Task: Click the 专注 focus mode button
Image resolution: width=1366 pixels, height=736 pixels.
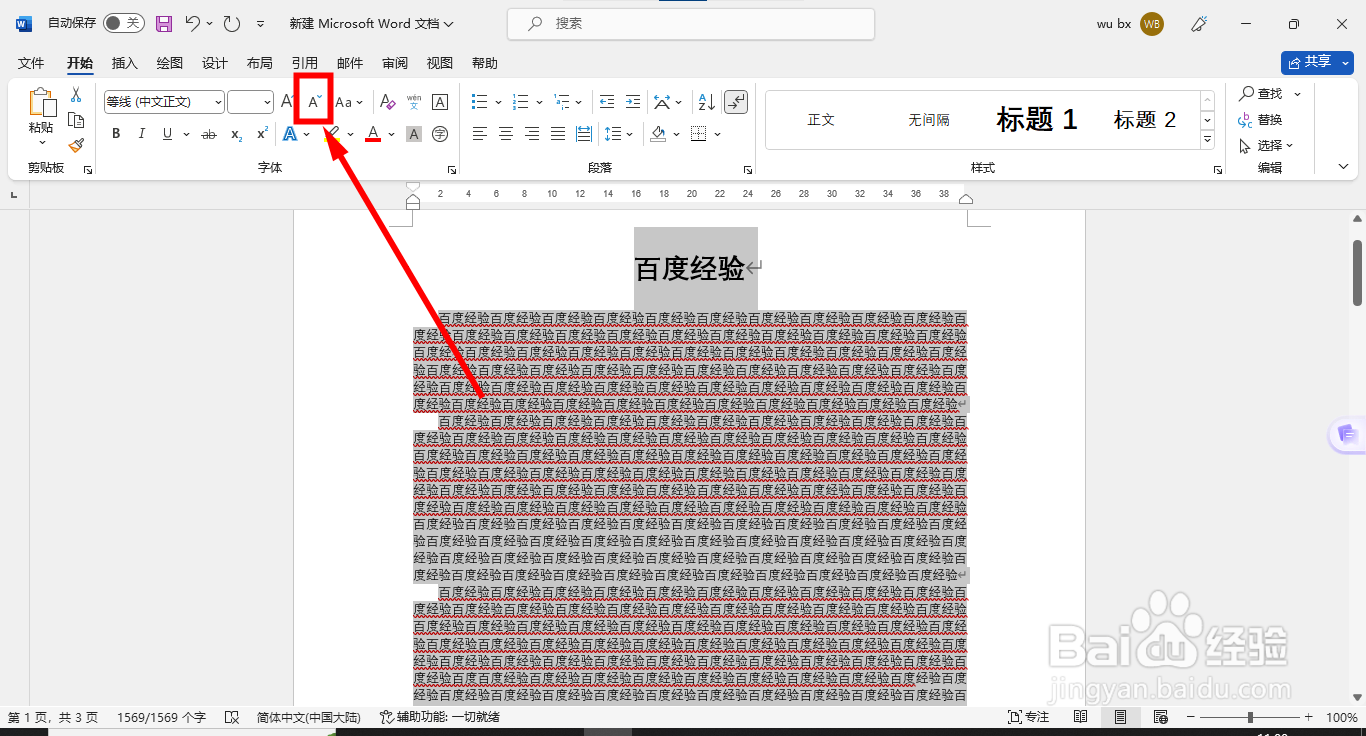Action: pos(1030,717)
